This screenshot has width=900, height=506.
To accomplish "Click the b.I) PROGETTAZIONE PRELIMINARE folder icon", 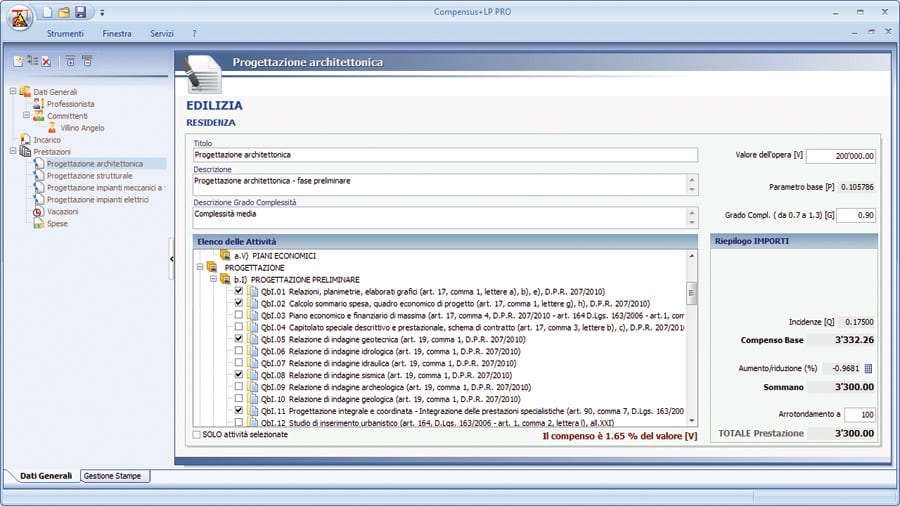I will coord(226,279).
